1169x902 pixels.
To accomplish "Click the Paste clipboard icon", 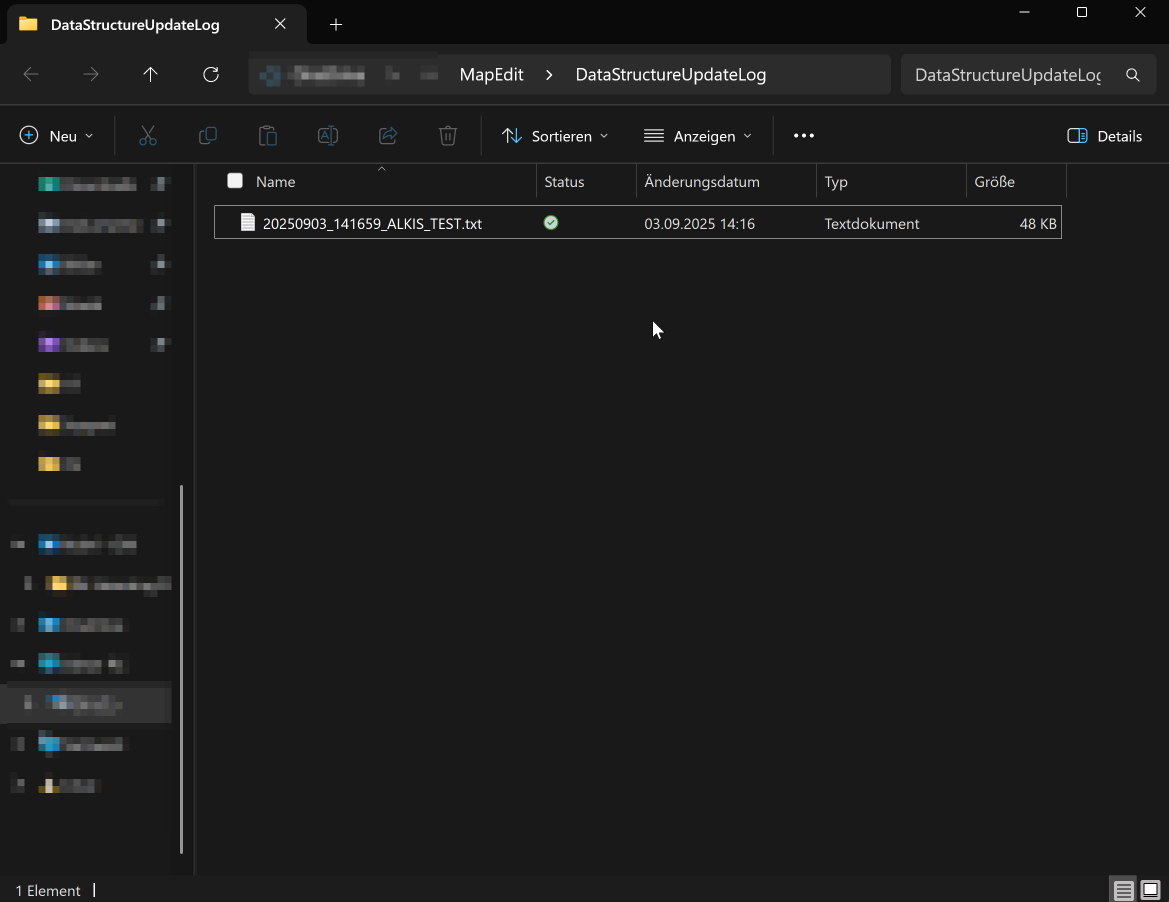I will pos(268,136).
